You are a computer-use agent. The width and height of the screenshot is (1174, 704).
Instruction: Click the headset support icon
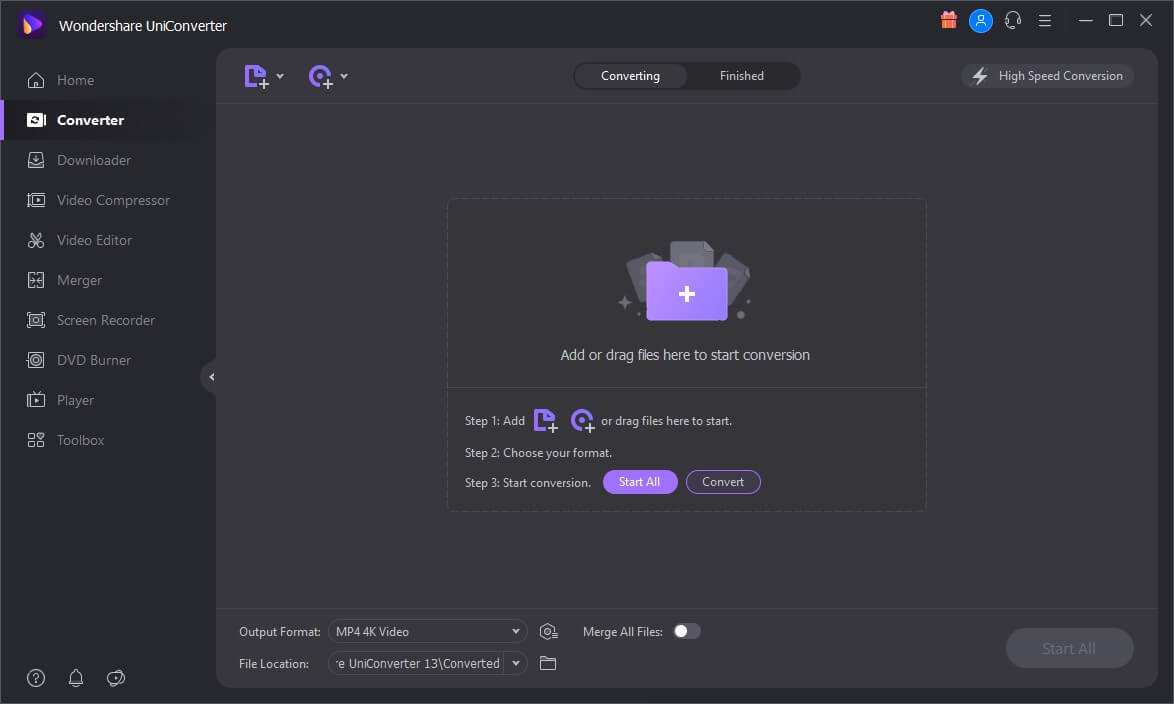[1012, 20]
